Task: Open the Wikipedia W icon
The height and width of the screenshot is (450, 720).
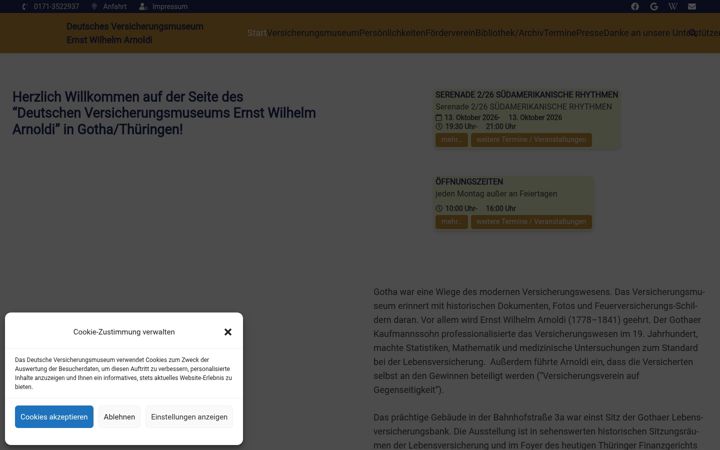Action: (673, 6)
